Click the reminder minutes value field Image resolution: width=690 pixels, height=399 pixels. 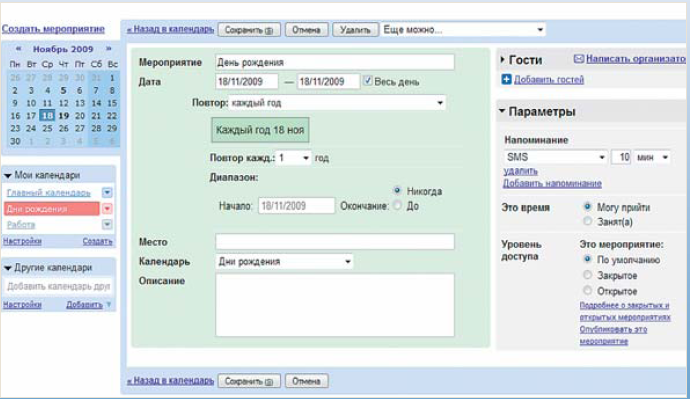tap(621, 157)
